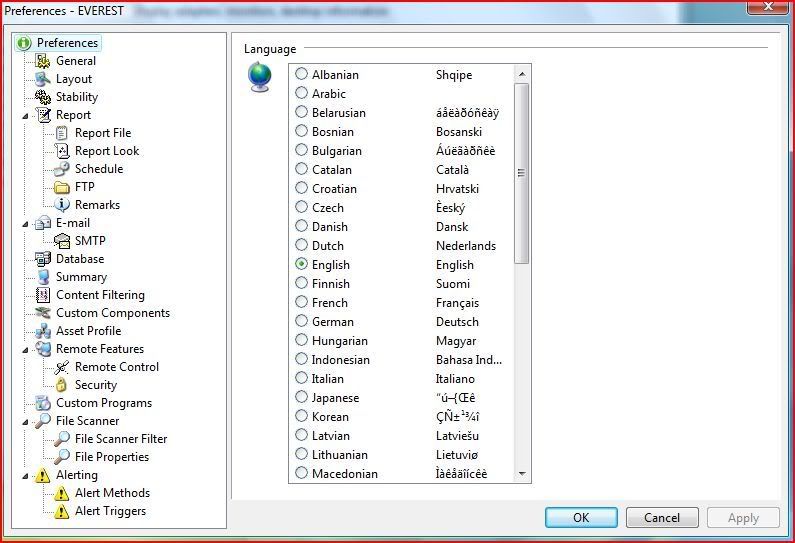Click the Content Filtering icon
Image resolution: width=795 pixels, height=543 pixels.
tap(43, 295)
